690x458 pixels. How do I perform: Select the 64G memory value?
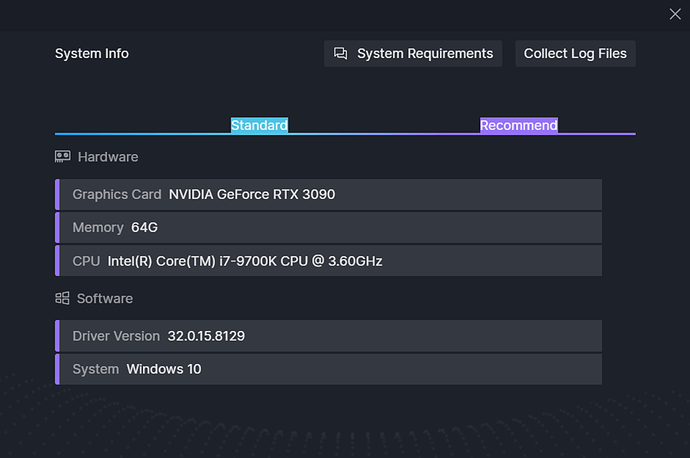(x=144, y=228)
